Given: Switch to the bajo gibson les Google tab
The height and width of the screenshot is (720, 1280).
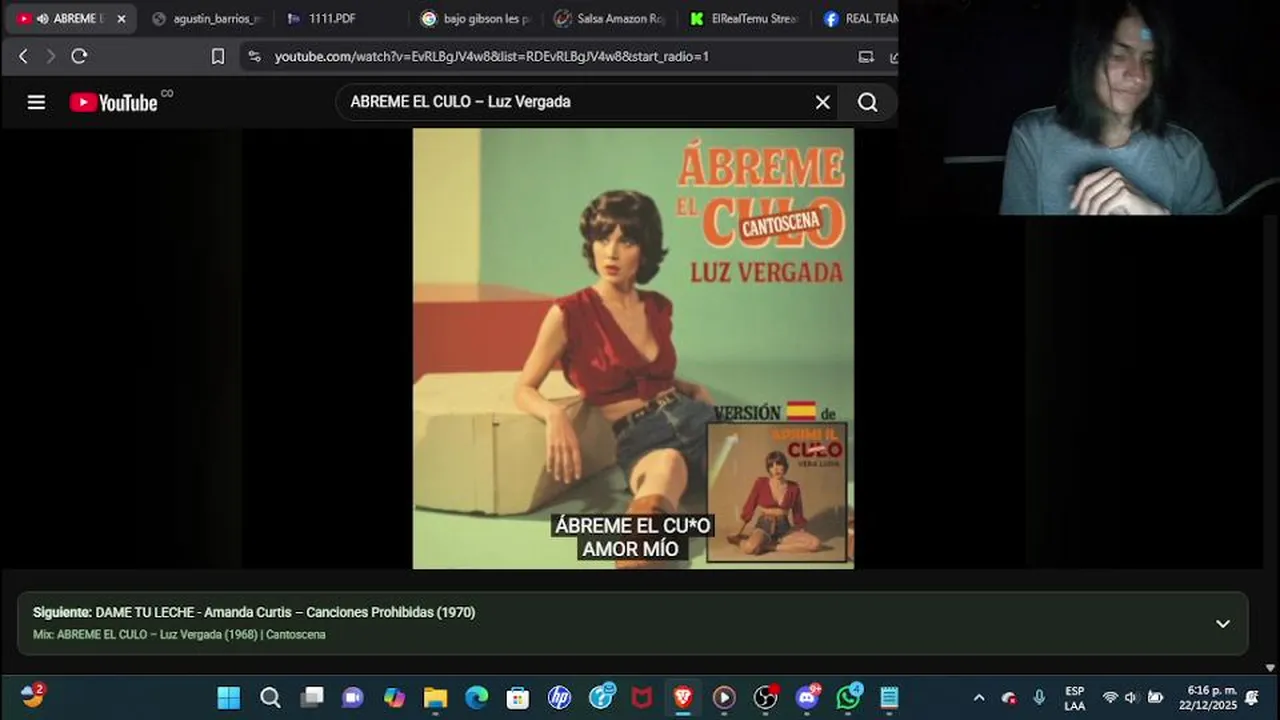Looking at the screenshot, I should click(x=476, y=18).
